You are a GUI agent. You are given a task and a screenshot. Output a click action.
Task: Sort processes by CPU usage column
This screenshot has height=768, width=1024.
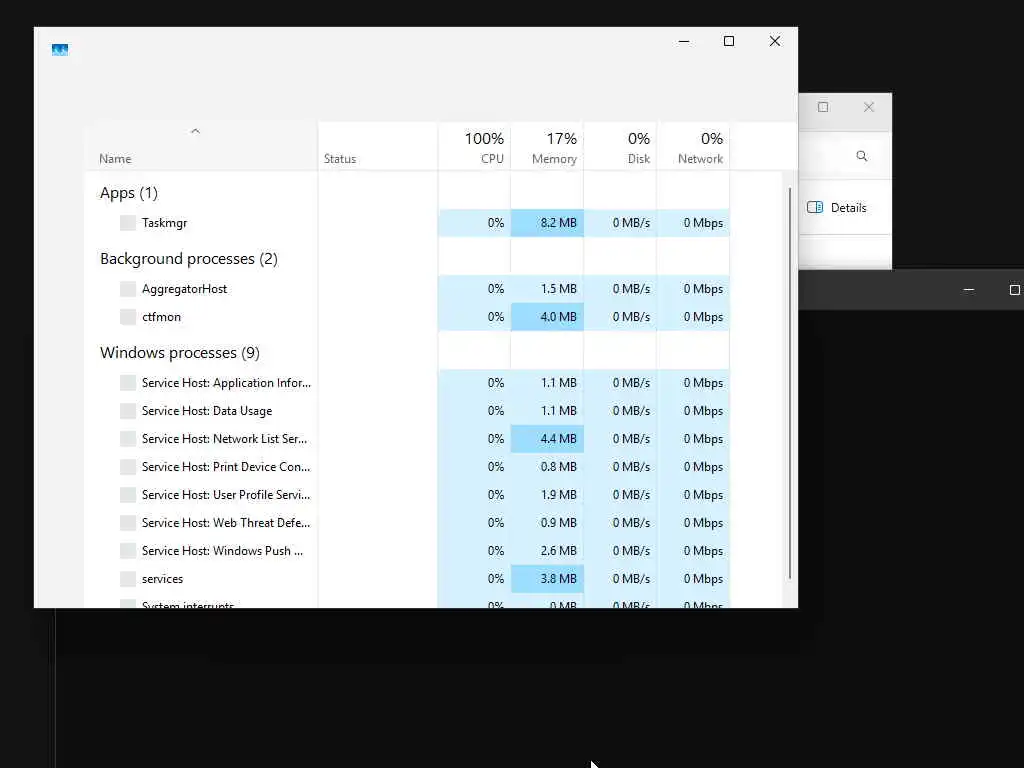pyautogui.click(x=475, y=147)
